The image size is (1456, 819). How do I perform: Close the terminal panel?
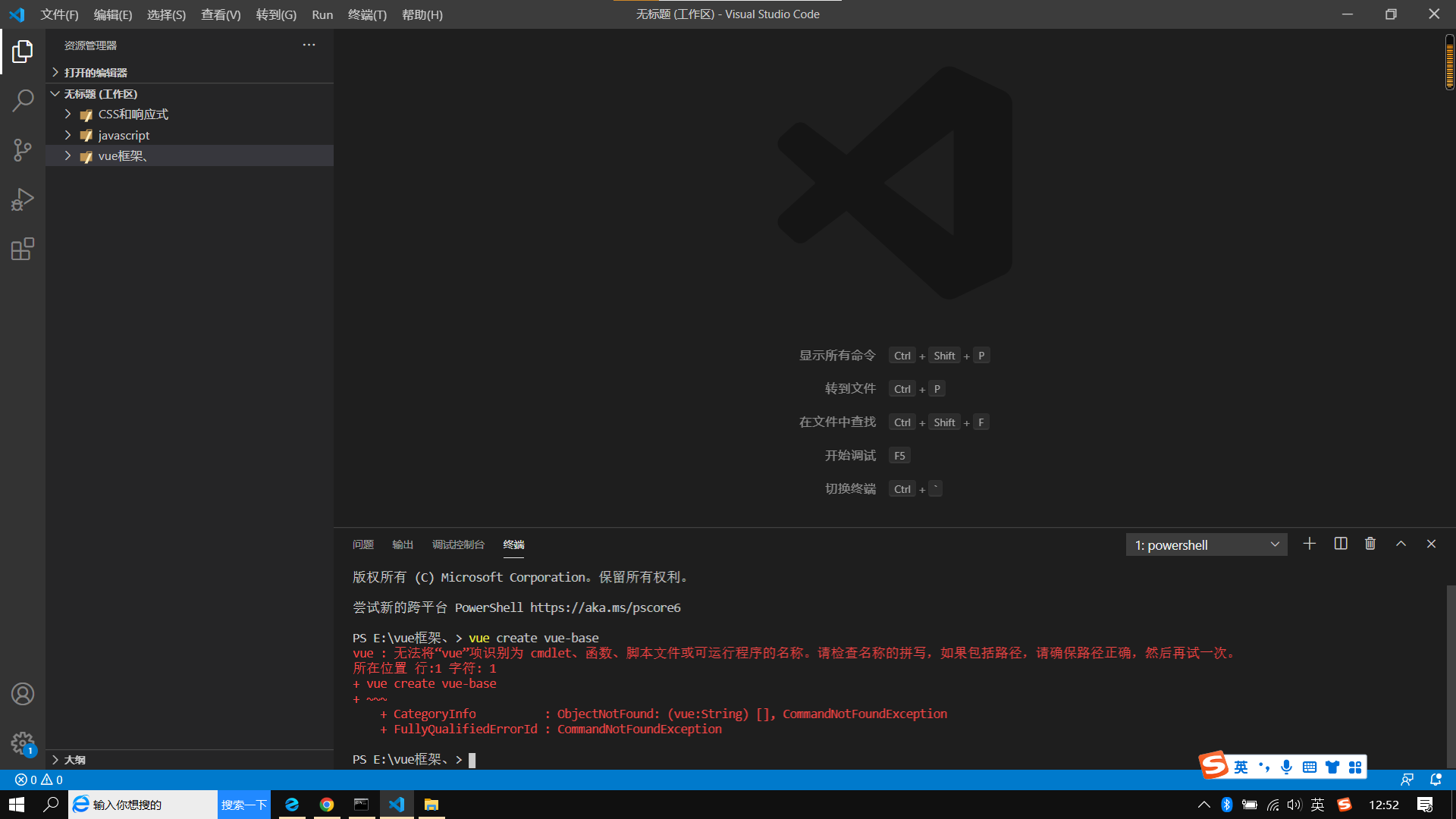1432,544
